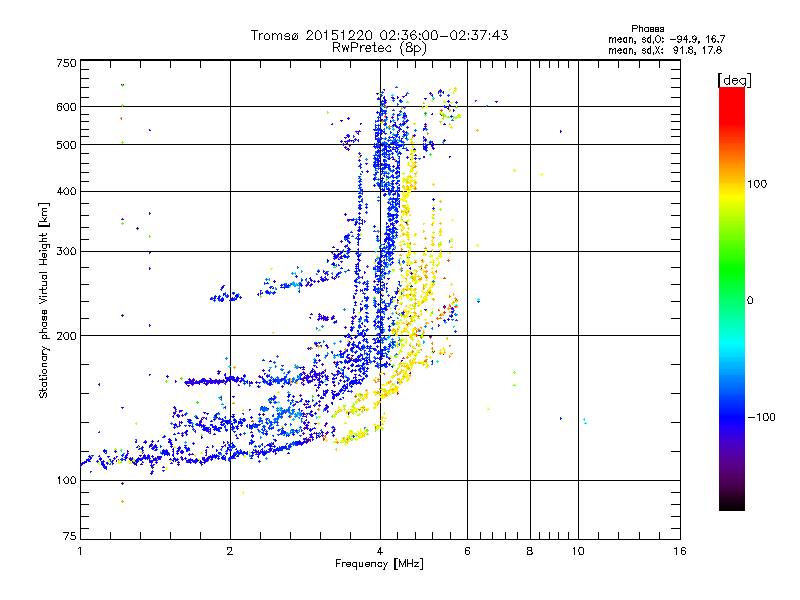Click the 'Phases' header text
800x600 pixels.
tap(647, 29)
